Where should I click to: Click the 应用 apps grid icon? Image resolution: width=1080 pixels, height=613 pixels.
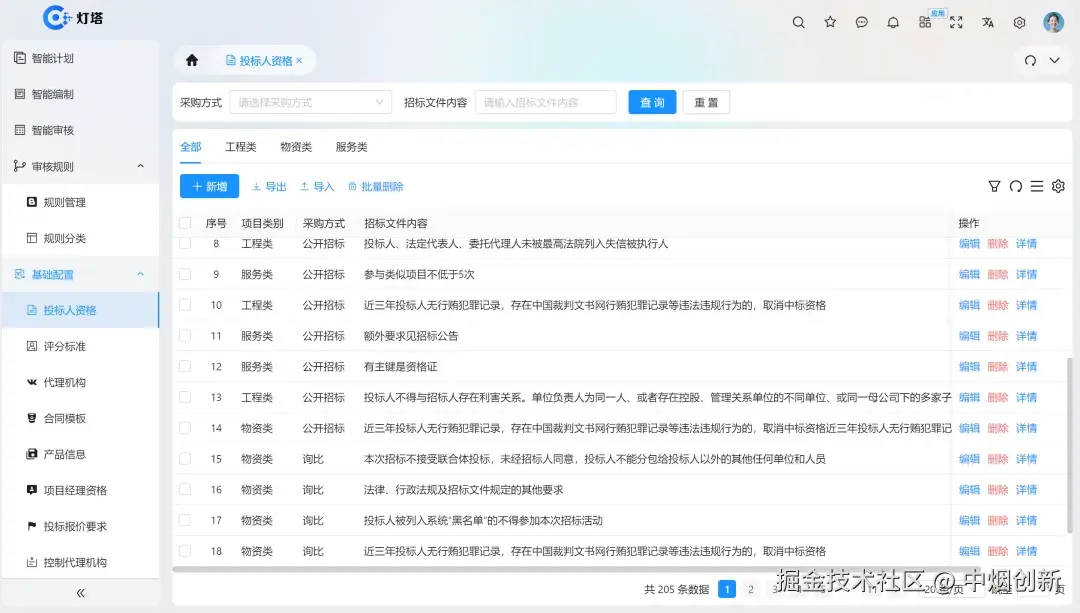924,22
